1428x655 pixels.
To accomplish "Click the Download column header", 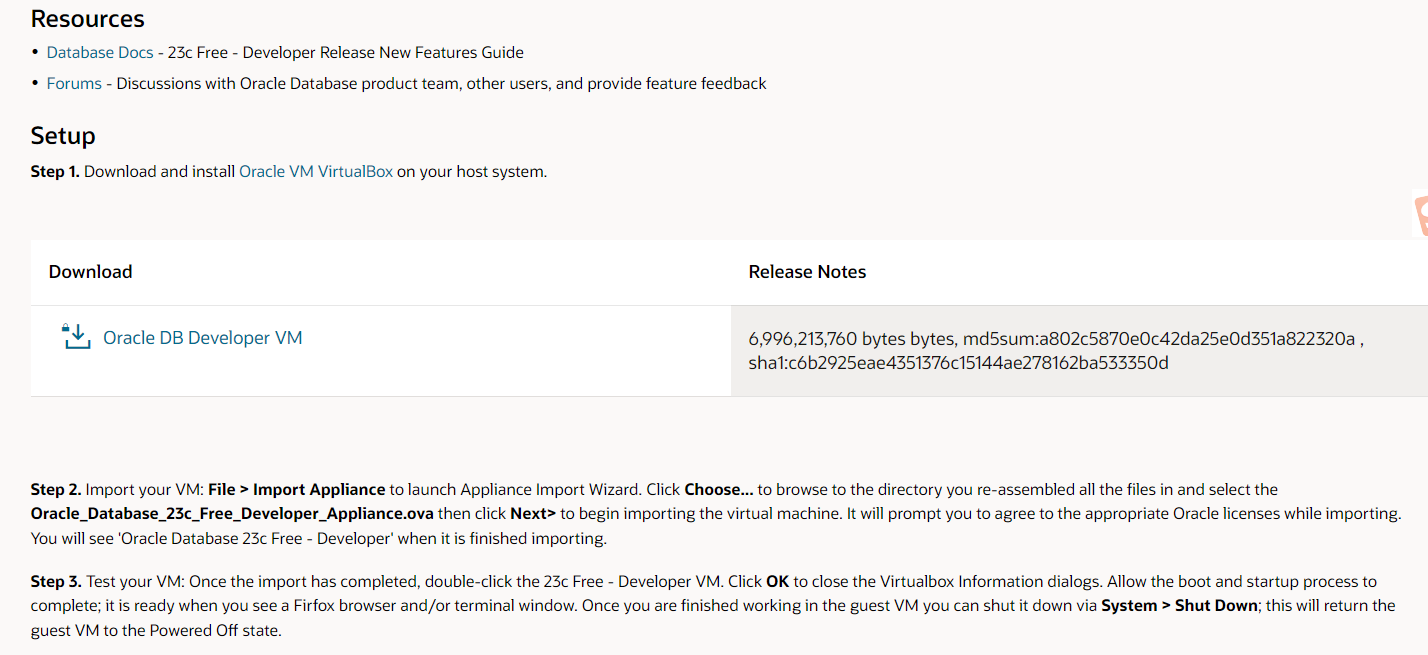I will click(x=90, y=272).
